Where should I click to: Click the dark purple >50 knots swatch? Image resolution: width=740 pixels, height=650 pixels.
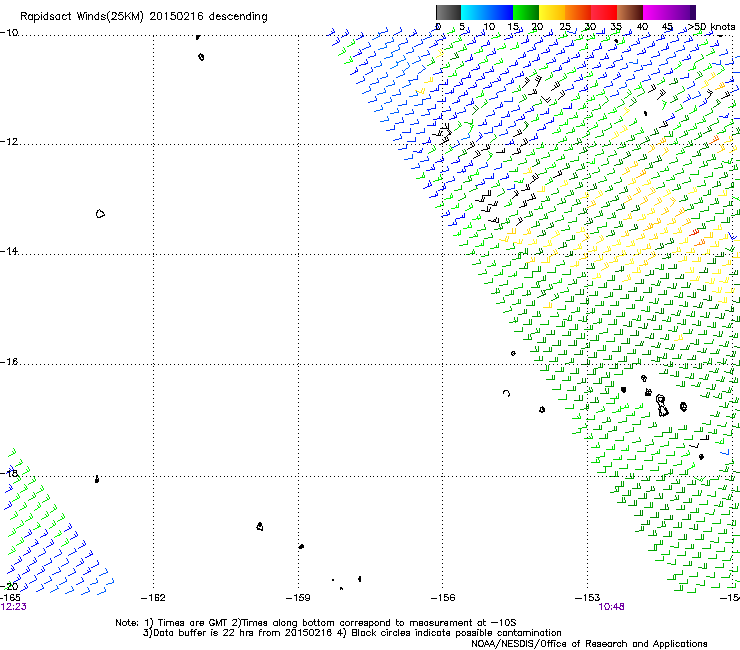click(x=692, y=12)
